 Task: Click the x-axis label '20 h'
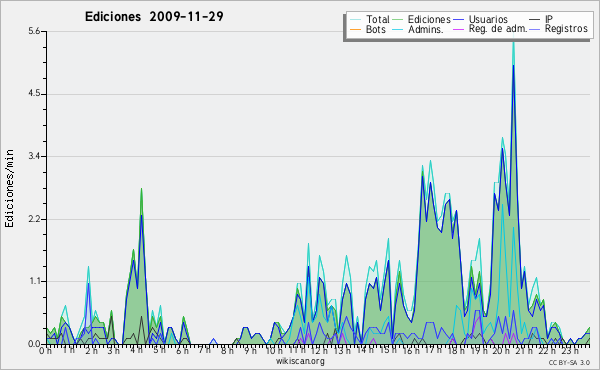[502, 350]
